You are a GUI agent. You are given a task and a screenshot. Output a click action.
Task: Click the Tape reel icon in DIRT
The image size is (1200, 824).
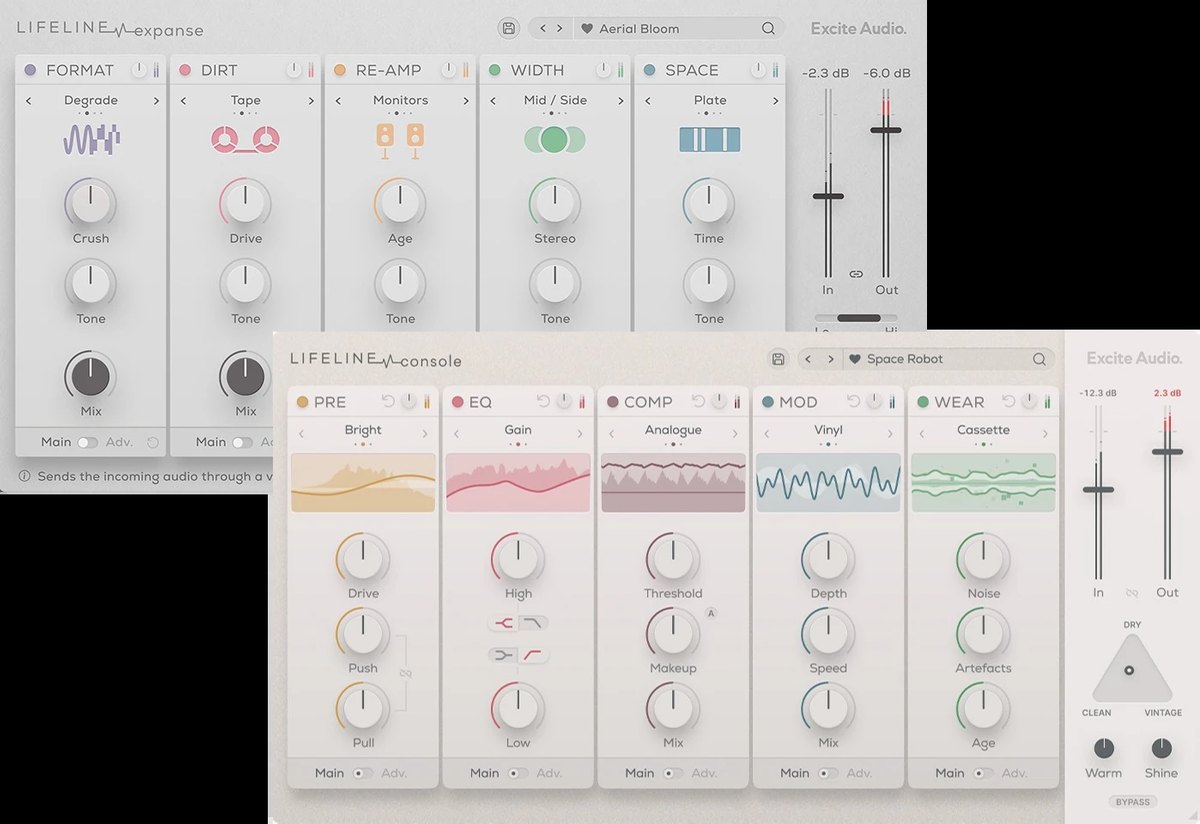[245, 140]
